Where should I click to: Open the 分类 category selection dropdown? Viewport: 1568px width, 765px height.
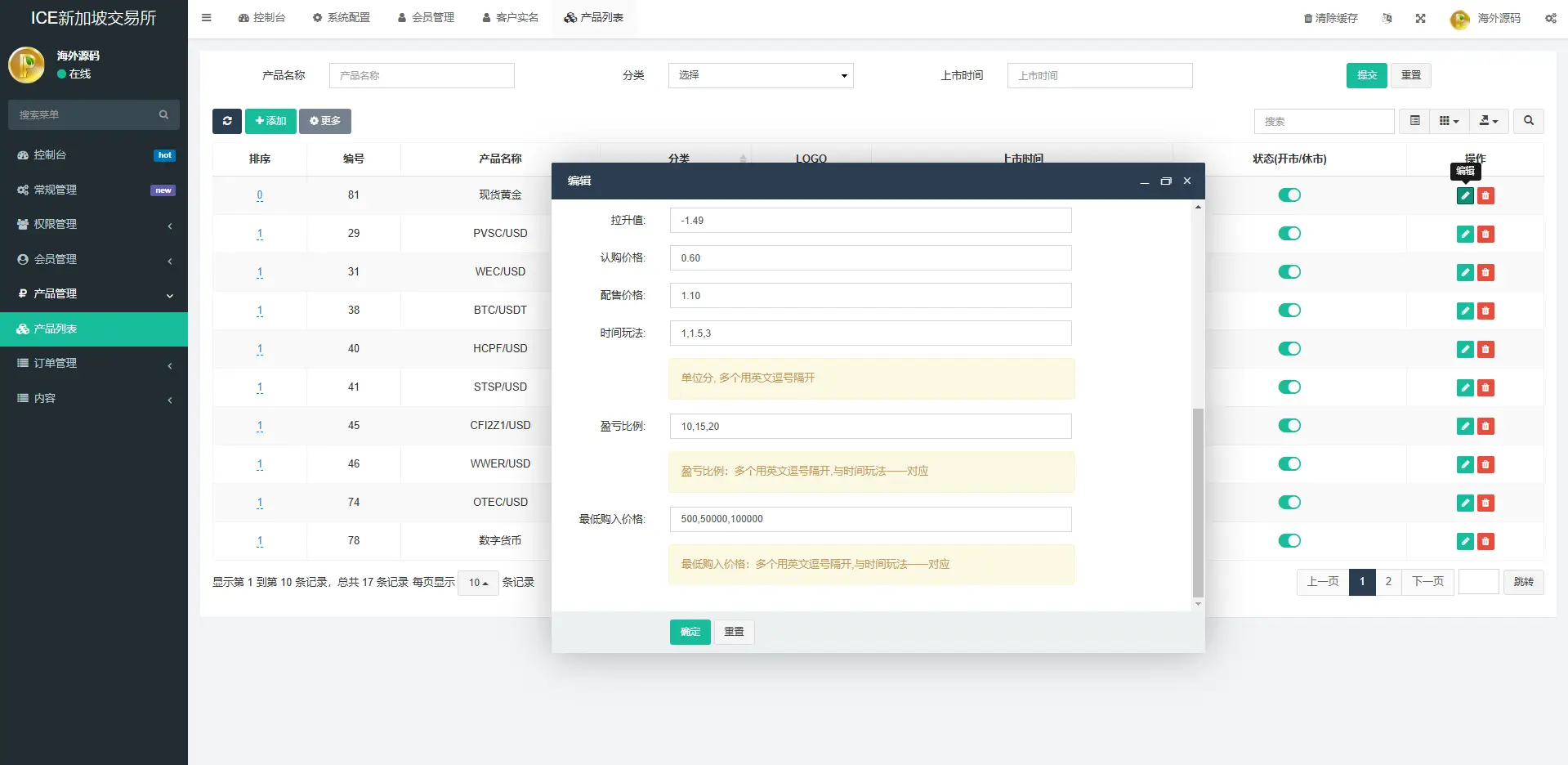759,75
